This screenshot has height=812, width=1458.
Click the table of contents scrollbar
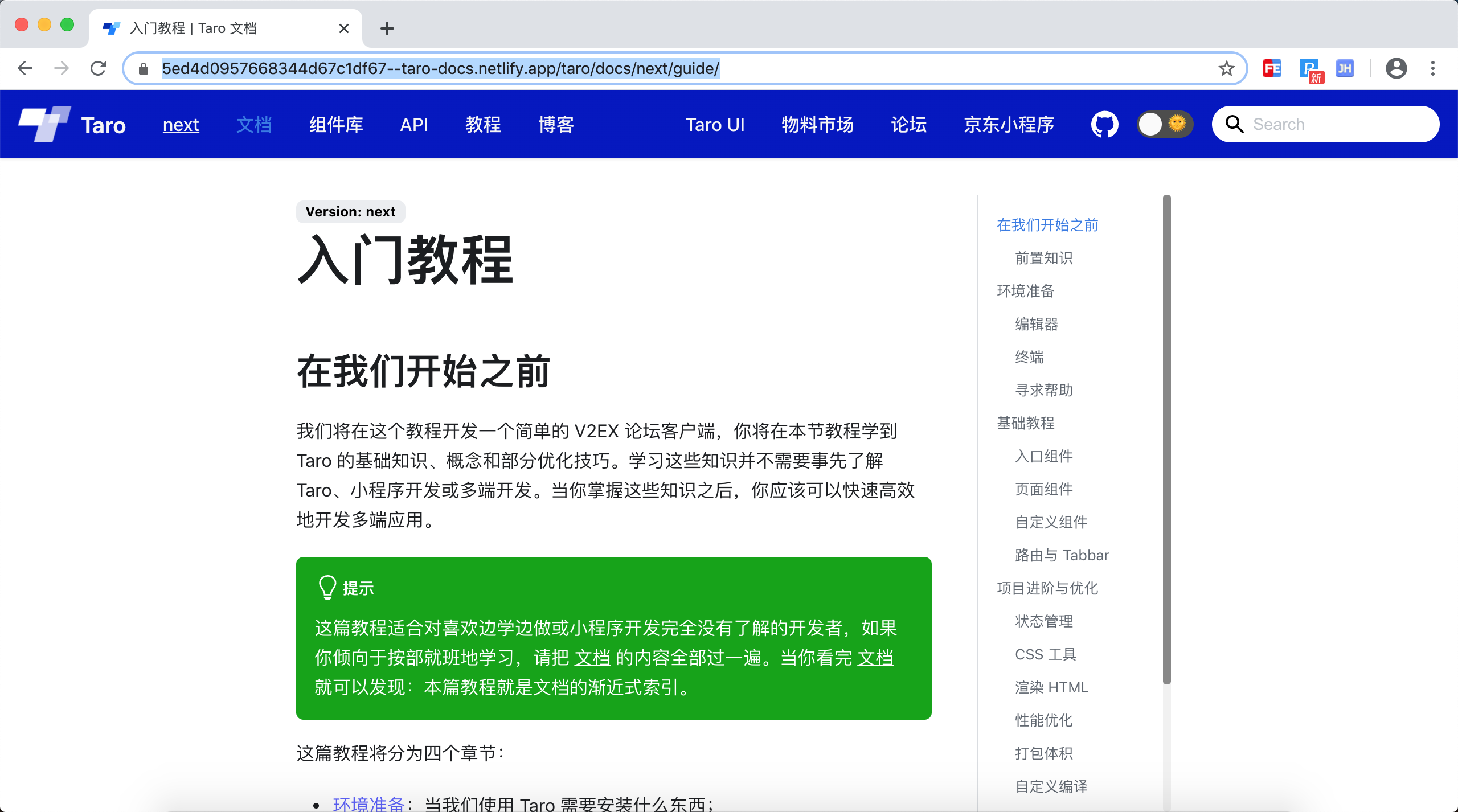coord(1166,438)
